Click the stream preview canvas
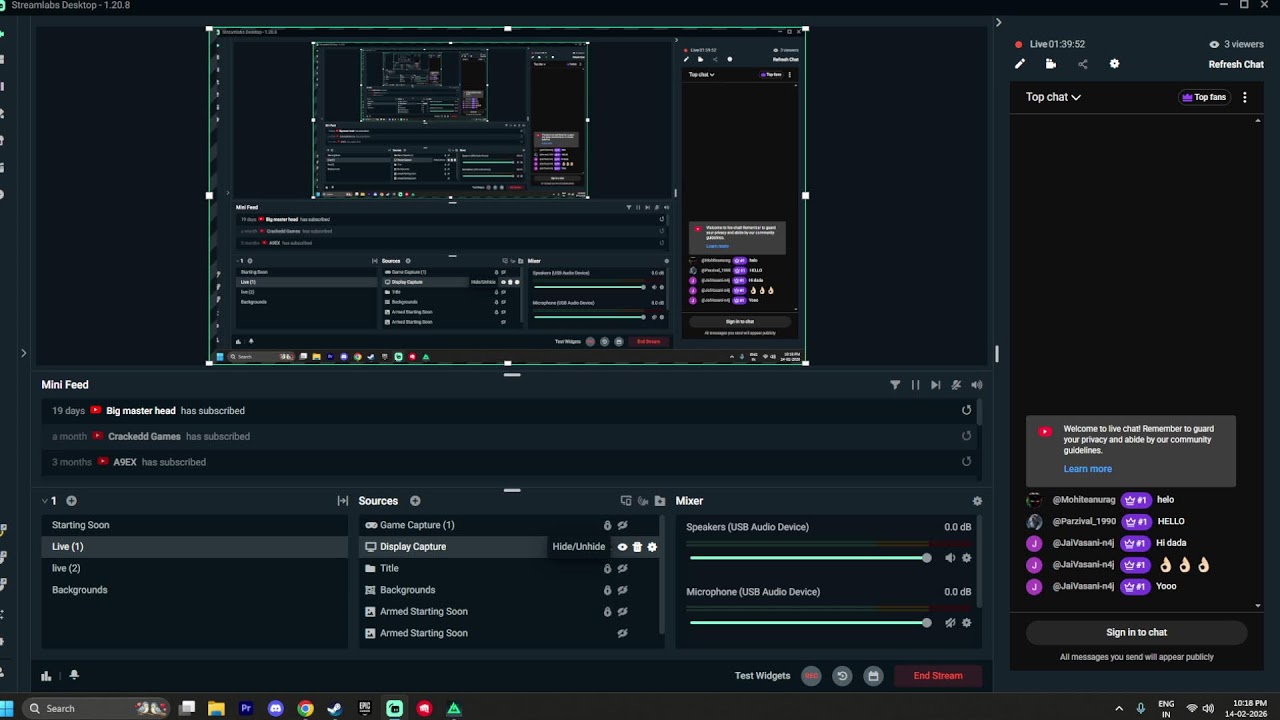The width and height of the screenshot is (1280, 720). (x=507, y=196)
